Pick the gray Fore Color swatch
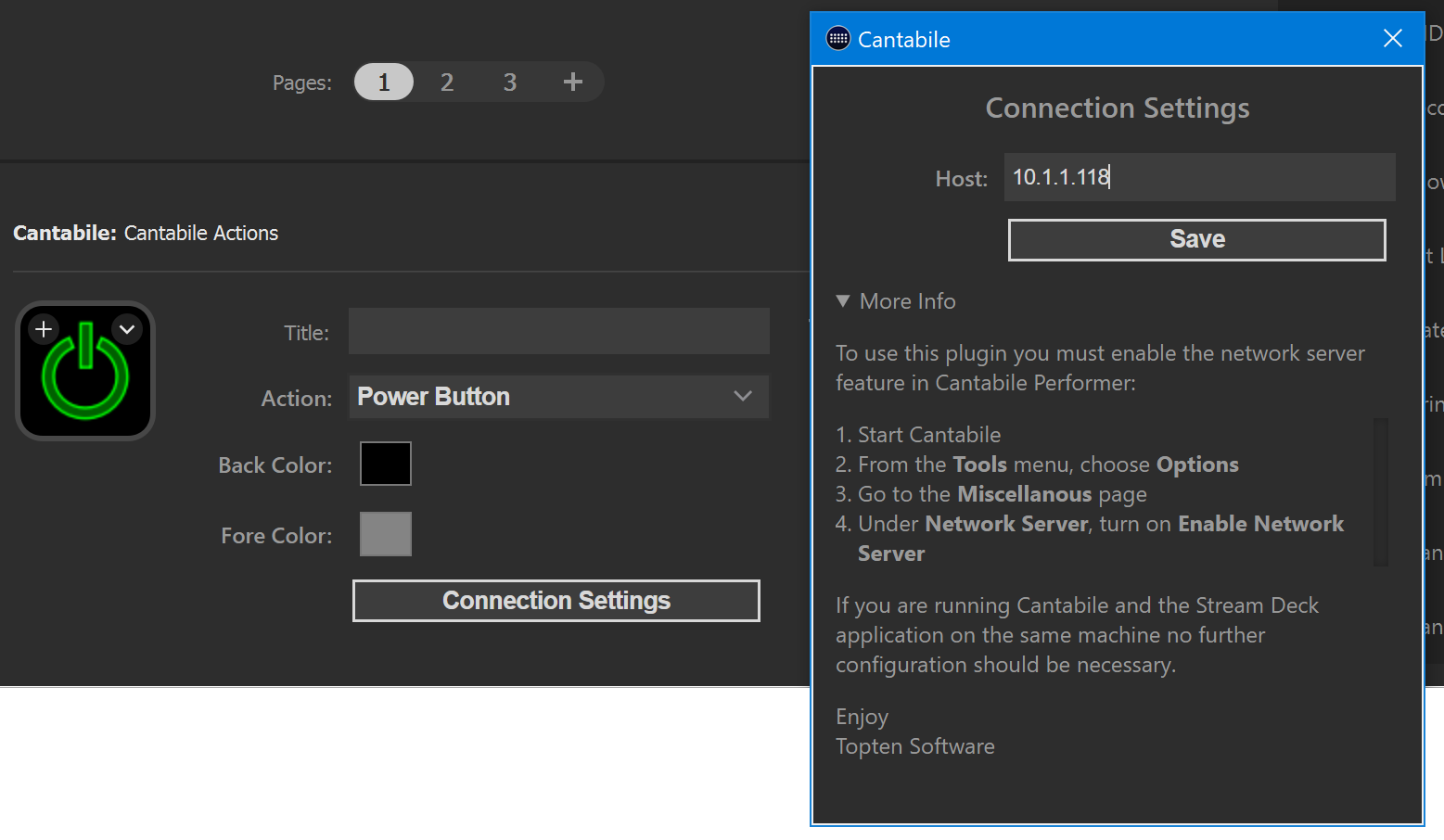The width and height of the screenshot is (1444, 840). coord(386,534)
